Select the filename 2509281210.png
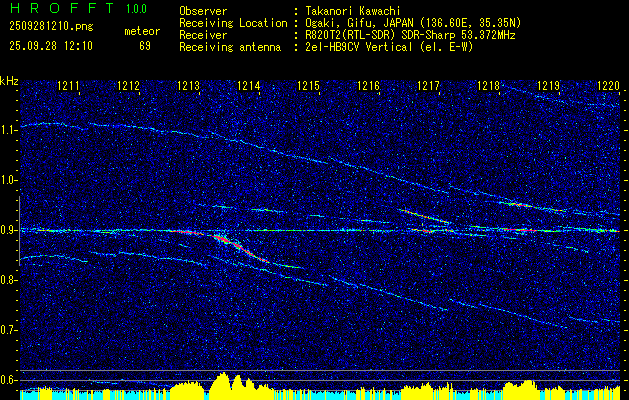This screenshot has width=629, height=400. [51, 27]
